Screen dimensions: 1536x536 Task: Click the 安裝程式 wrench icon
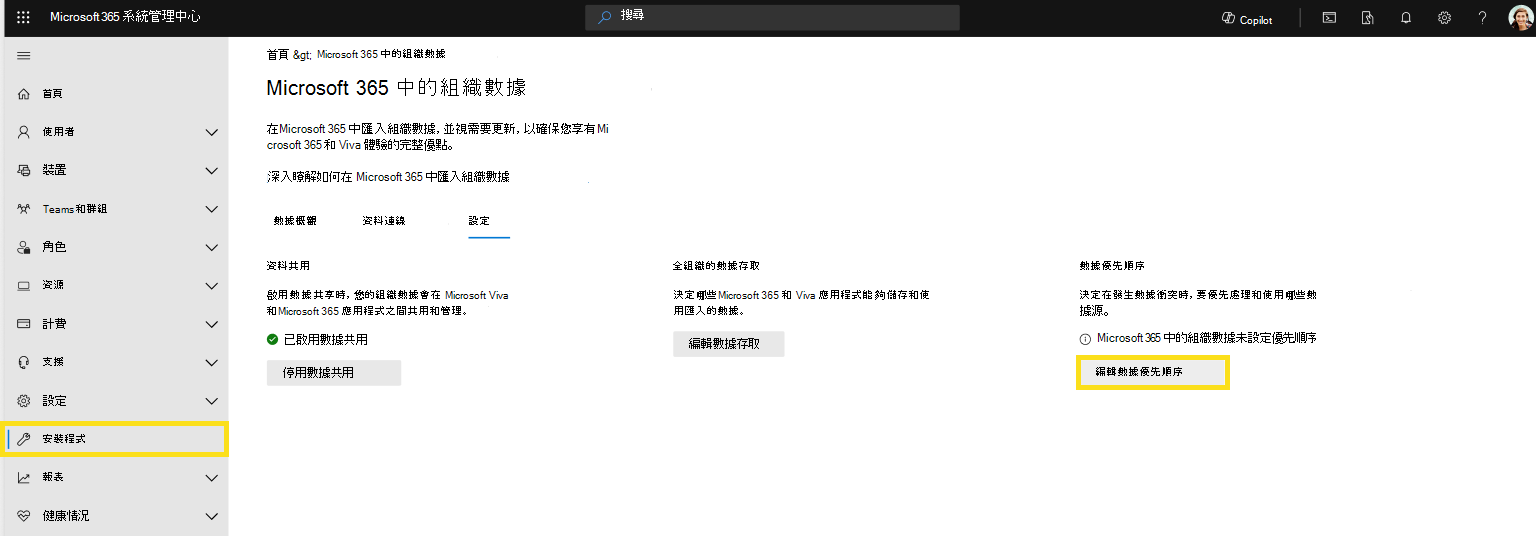point(24,439)
